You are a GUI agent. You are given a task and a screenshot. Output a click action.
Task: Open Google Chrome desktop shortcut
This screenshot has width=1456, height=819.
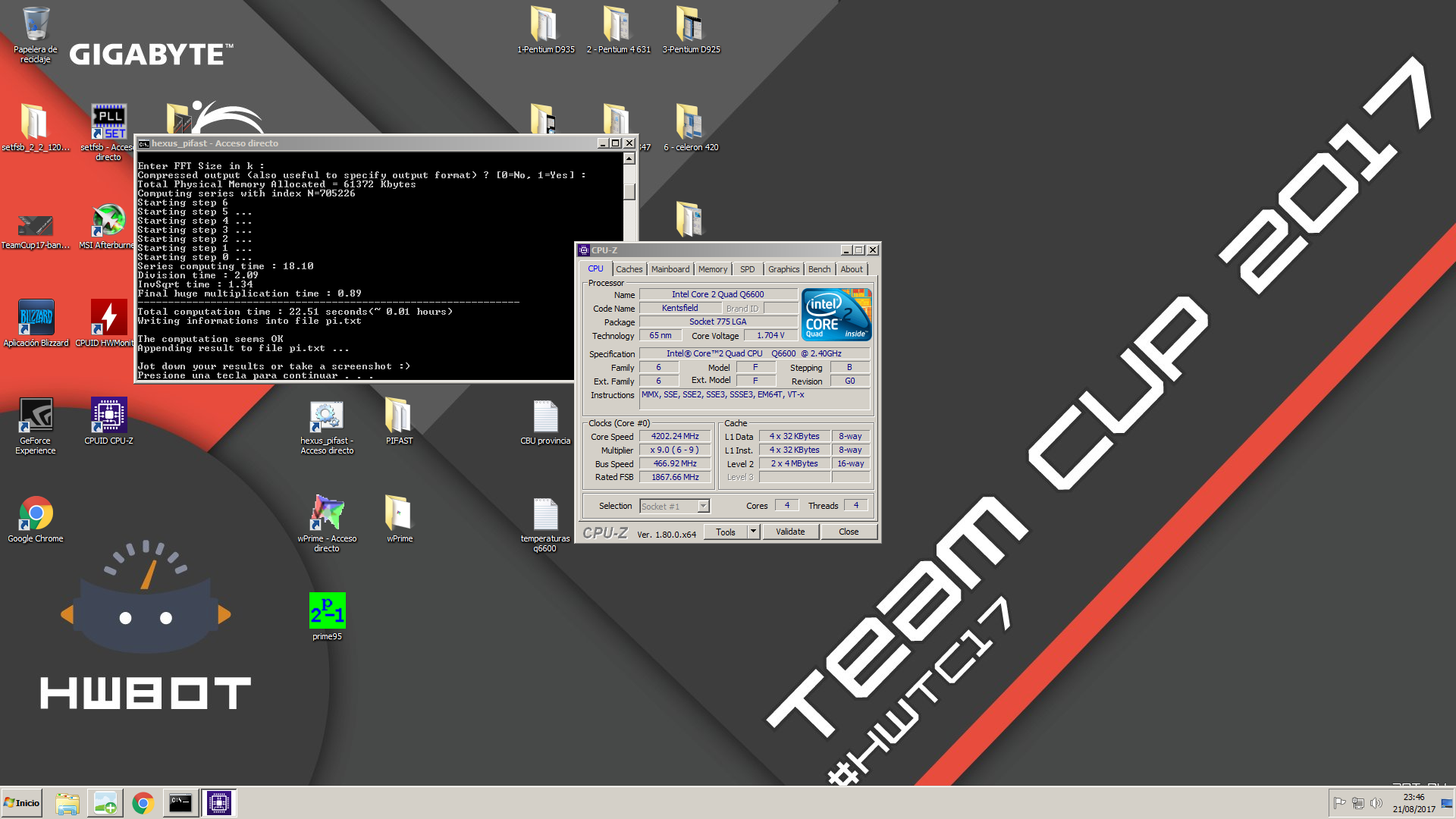(x=36, y=519)
